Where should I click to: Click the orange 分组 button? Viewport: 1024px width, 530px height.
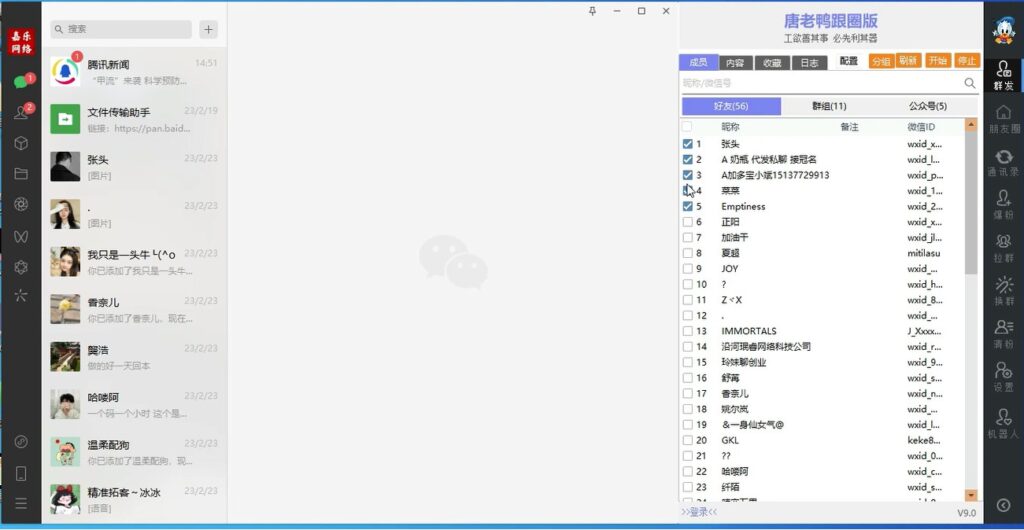point(880,61)
